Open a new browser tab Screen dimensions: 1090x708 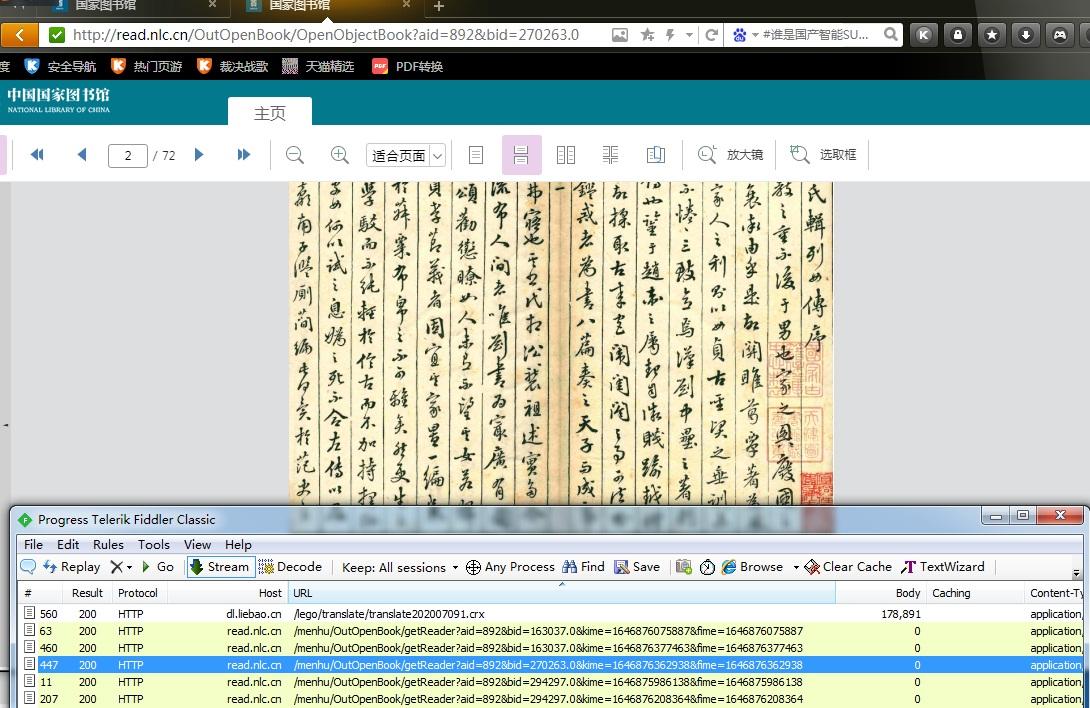[x=439, y=6]
